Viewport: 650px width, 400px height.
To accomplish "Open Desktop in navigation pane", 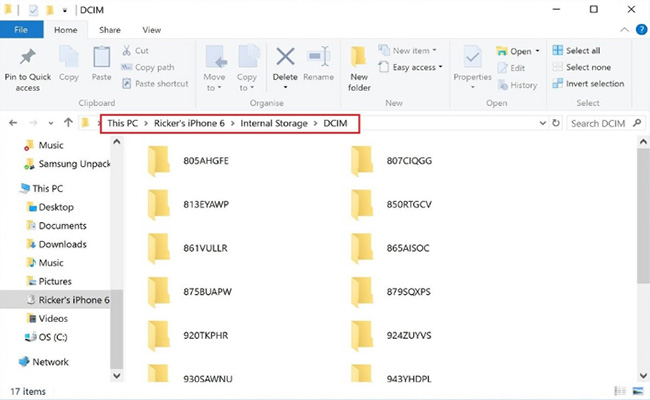I will point(50,207).
